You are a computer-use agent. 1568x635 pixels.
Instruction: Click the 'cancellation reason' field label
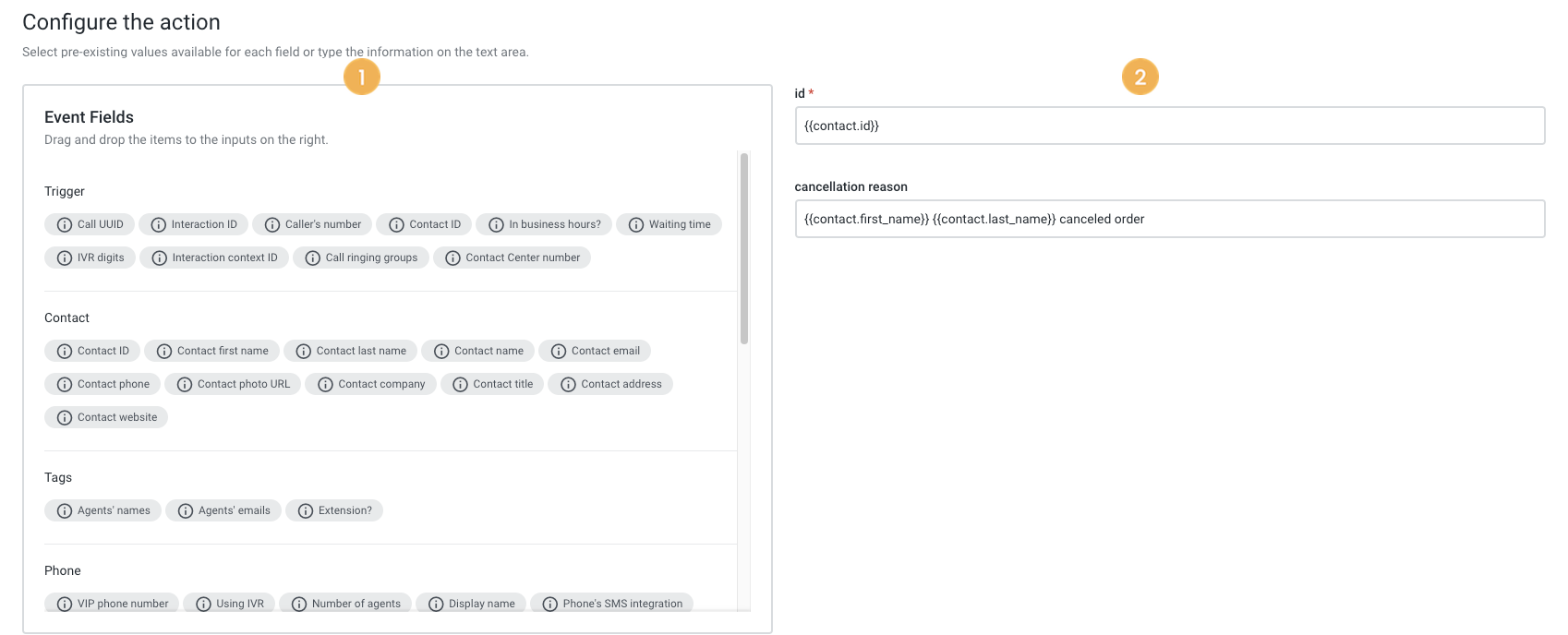coord(850,186)
